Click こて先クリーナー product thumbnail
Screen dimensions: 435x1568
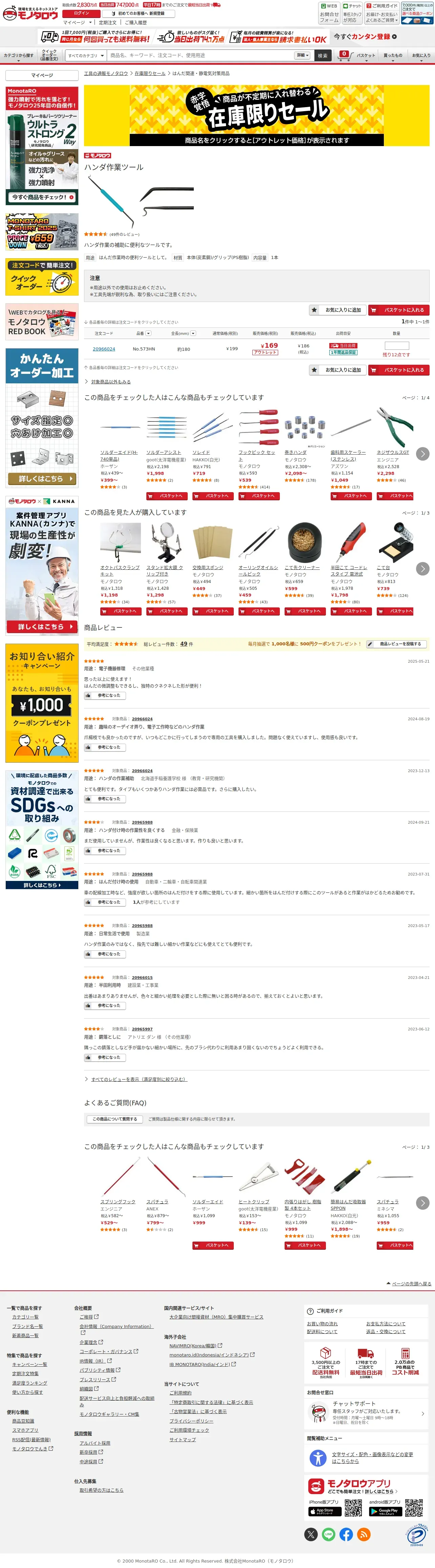click(305, 542)
